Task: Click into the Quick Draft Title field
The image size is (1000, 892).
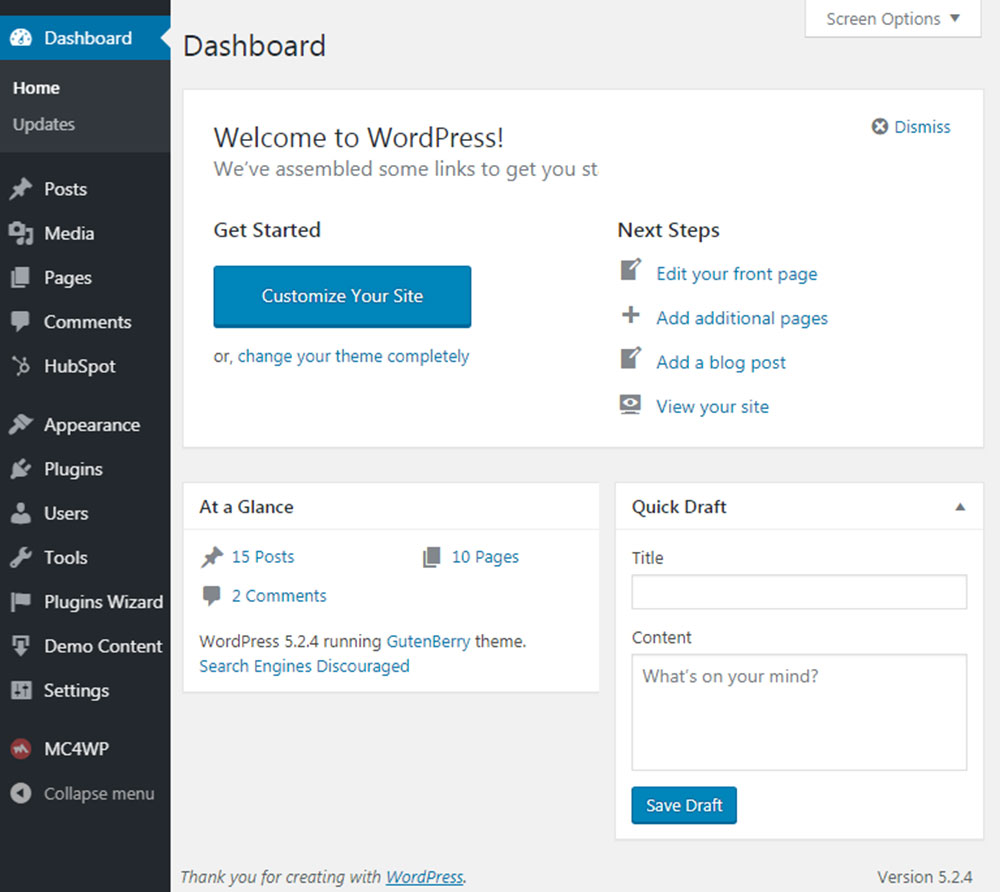Action: (x=799, y=592)
